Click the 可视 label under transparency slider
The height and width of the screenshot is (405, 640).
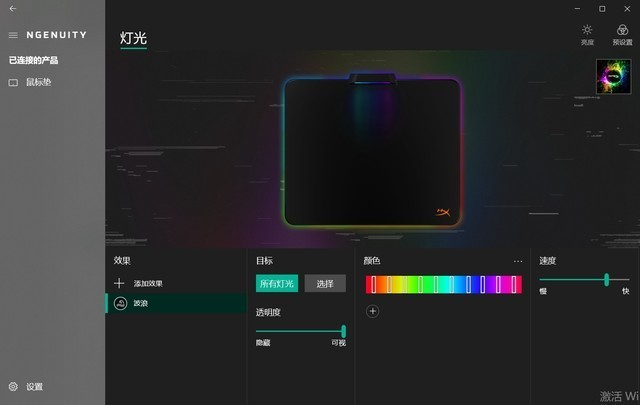(x=338, y=343)
